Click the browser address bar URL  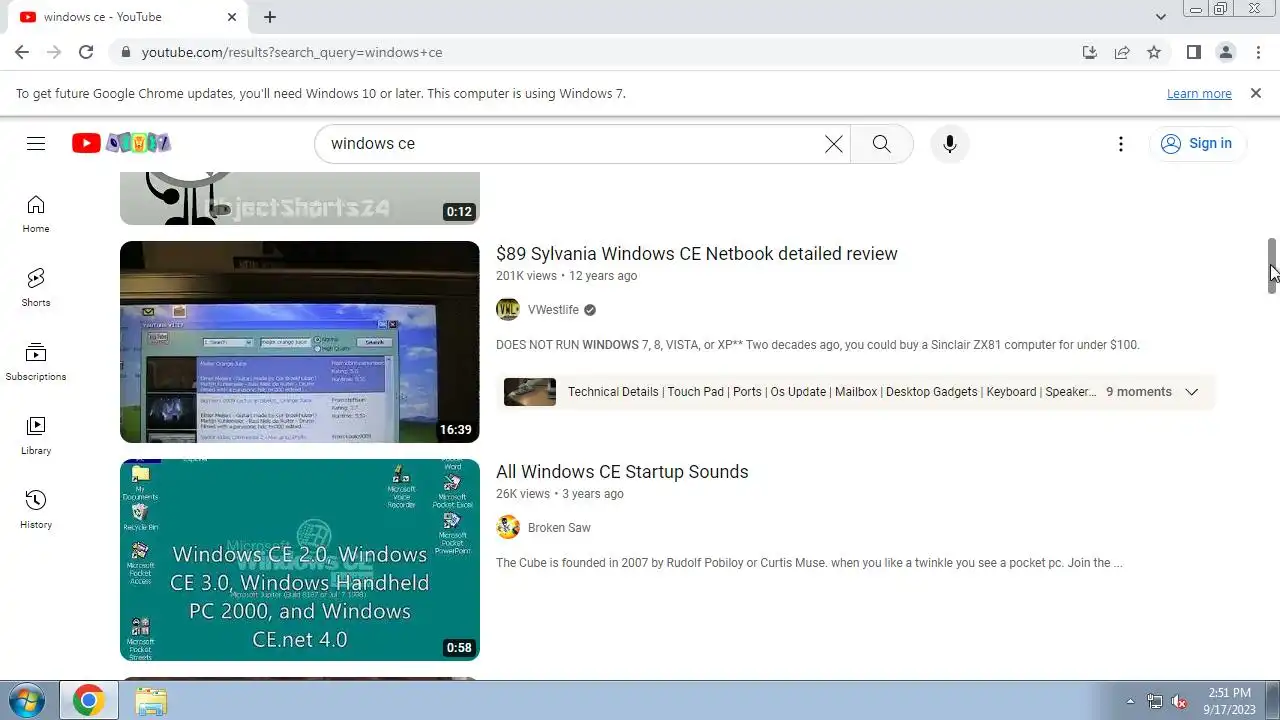click(x=292, y=52)
